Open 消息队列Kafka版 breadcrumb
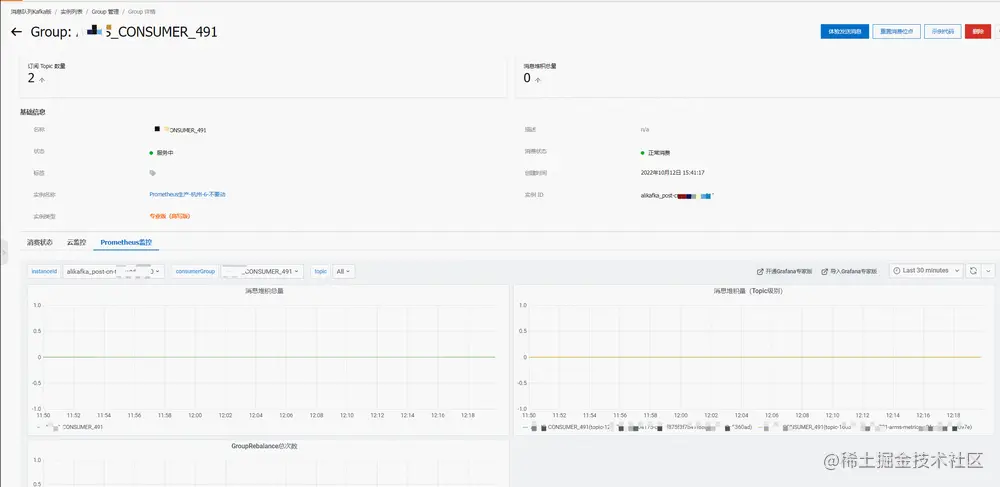Viewport: 1000px width, 487px height. (31, 11)
